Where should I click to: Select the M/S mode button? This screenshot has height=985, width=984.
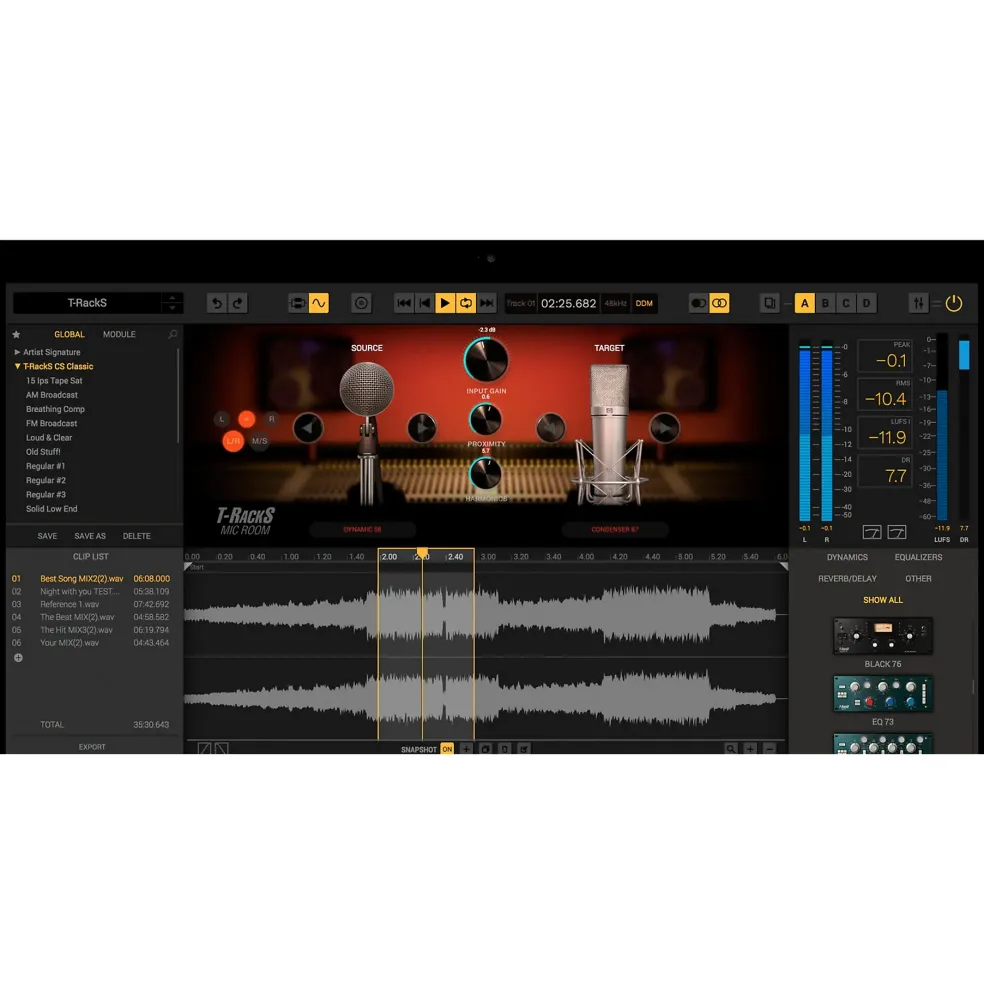260,441
